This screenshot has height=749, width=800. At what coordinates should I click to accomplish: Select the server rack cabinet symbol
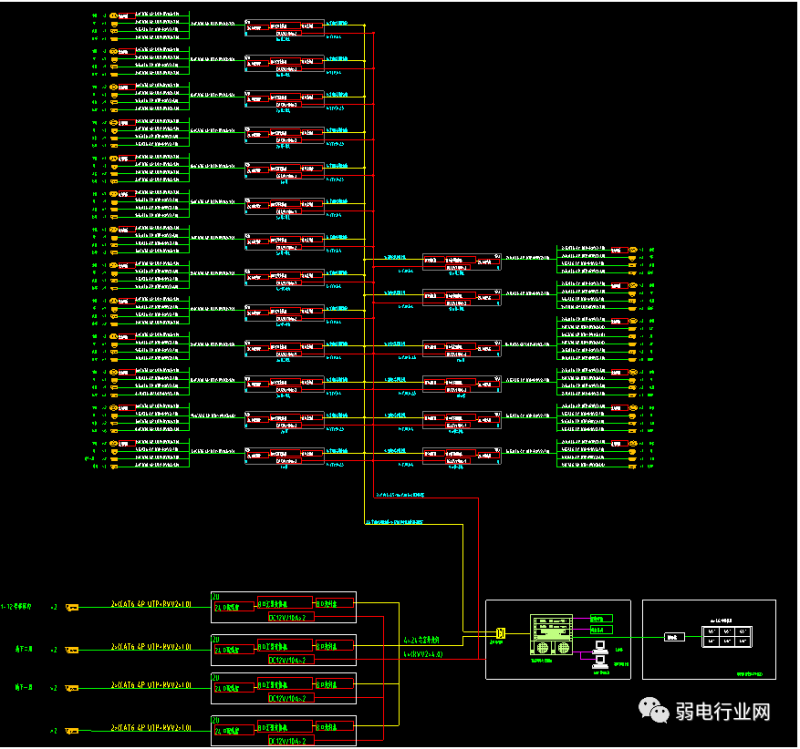pyautogui.click(x=550, y=634)
